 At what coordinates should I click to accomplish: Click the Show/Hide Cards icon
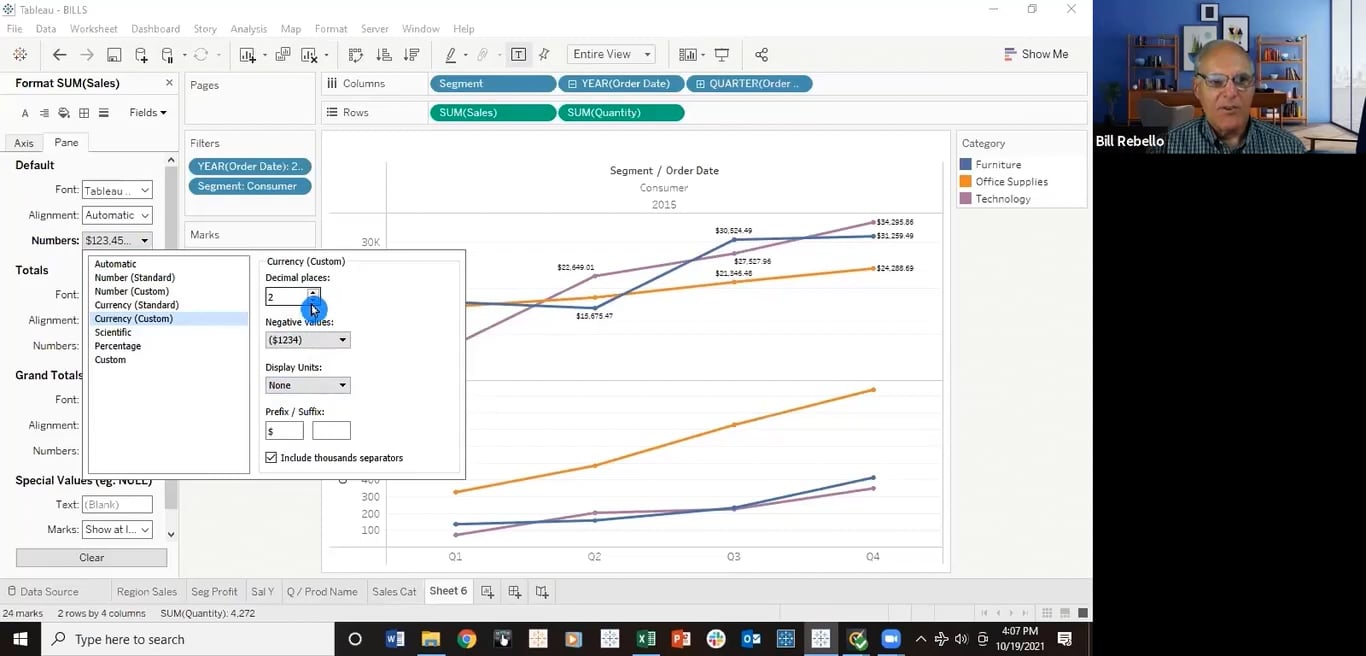(x=688, y=55)
